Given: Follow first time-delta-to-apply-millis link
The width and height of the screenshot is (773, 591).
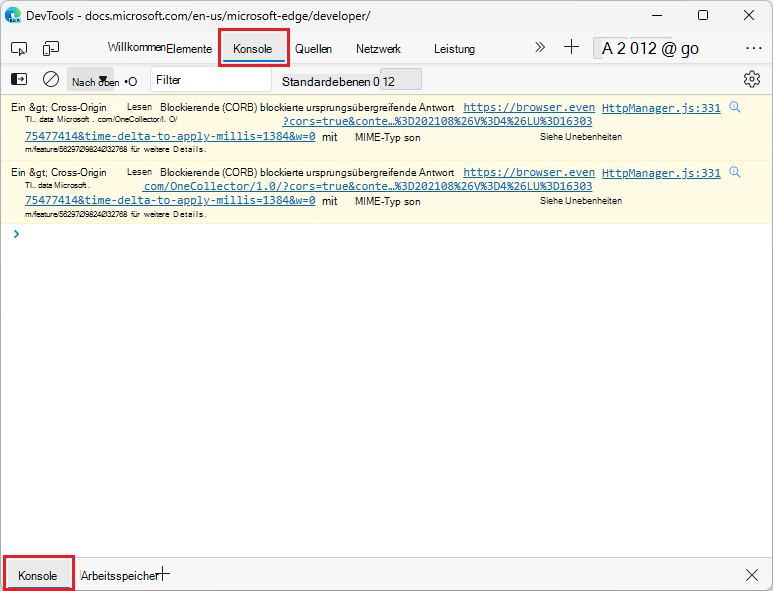Looking at the screenshot, I should 170,136.
